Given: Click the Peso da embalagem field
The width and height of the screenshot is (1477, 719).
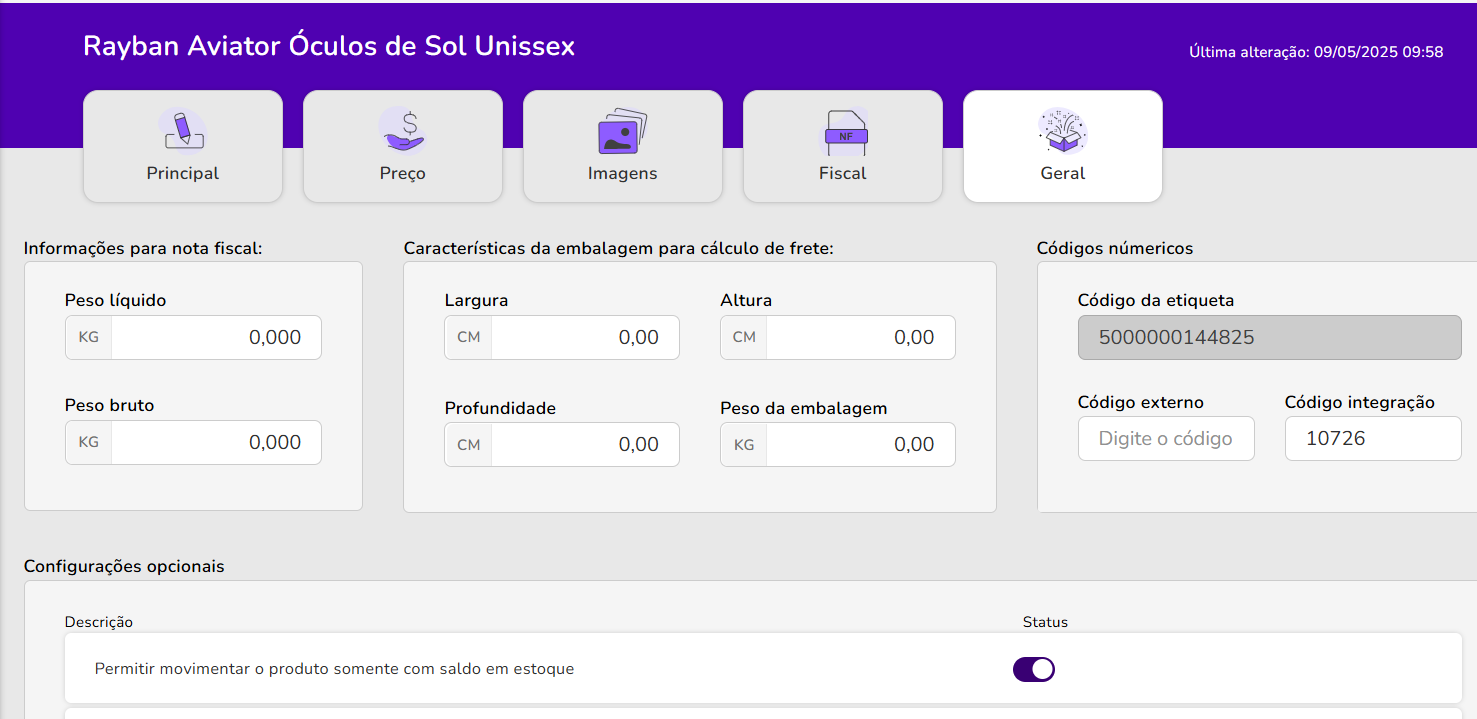Looking at the screenshot, I should 860,445.
